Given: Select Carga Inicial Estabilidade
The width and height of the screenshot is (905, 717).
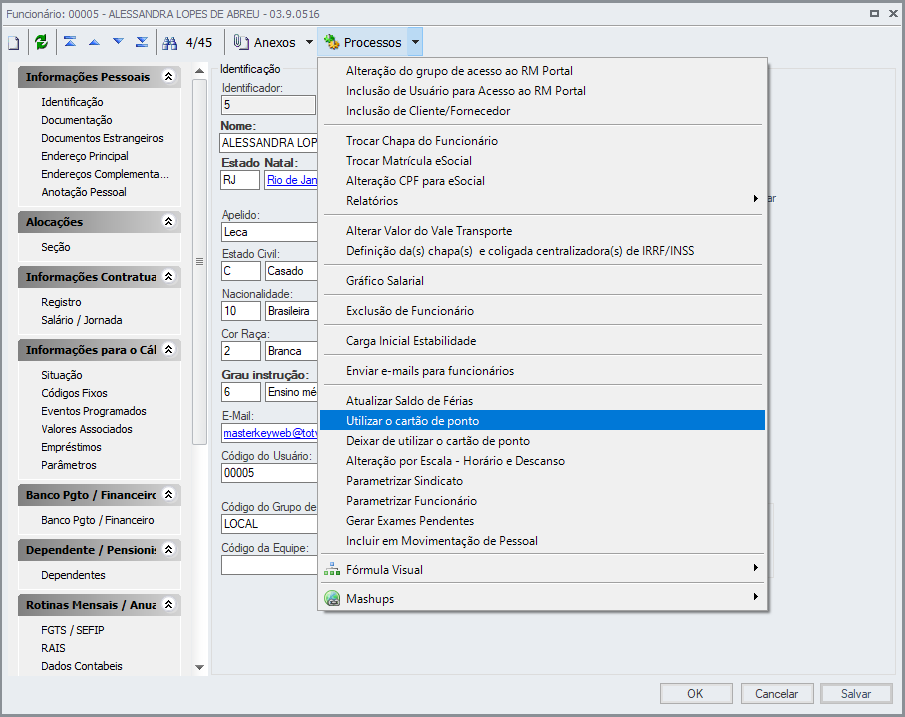Looking at the screenshot, I should tap(542, 341).
